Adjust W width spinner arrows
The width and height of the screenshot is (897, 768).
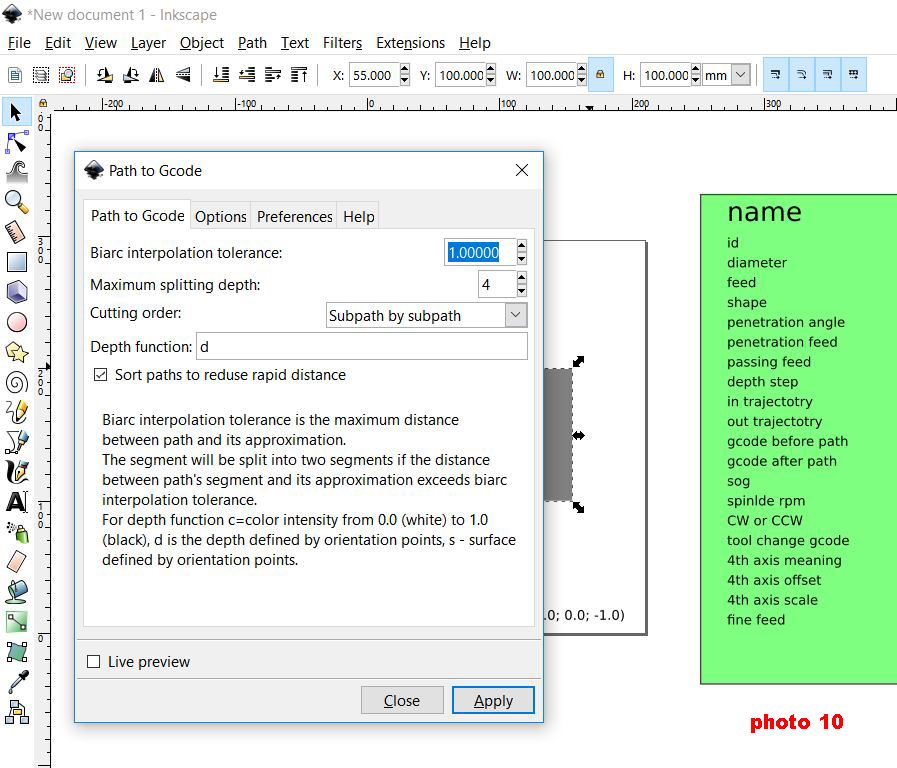pyautogui.click(x=581, y=75)
